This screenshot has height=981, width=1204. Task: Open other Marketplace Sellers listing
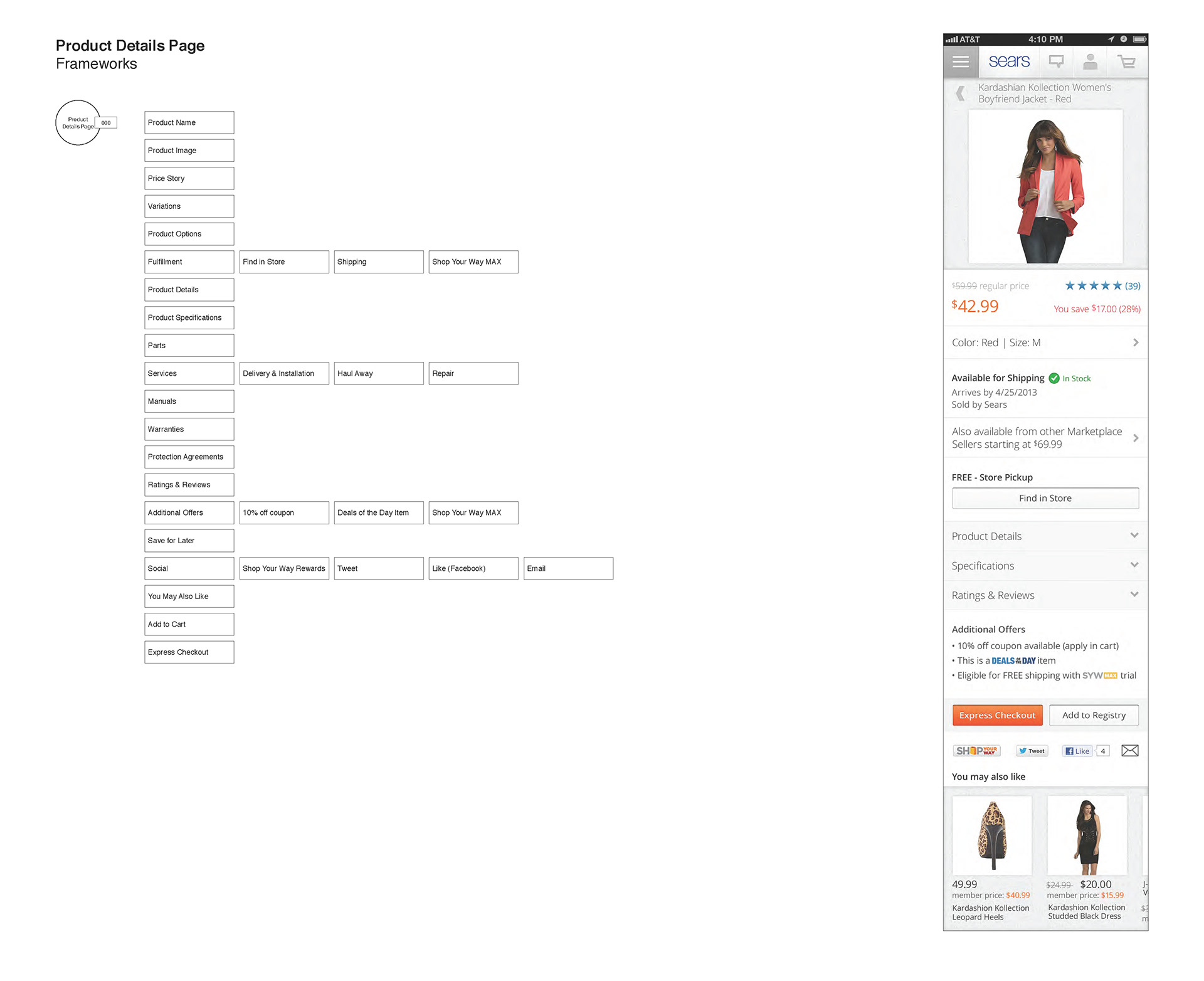pos(1045,438)
